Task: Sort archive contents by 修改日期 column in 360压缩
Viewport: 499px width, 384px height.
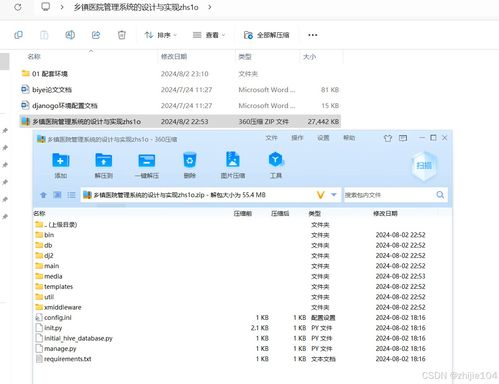Action: (385, 214)
